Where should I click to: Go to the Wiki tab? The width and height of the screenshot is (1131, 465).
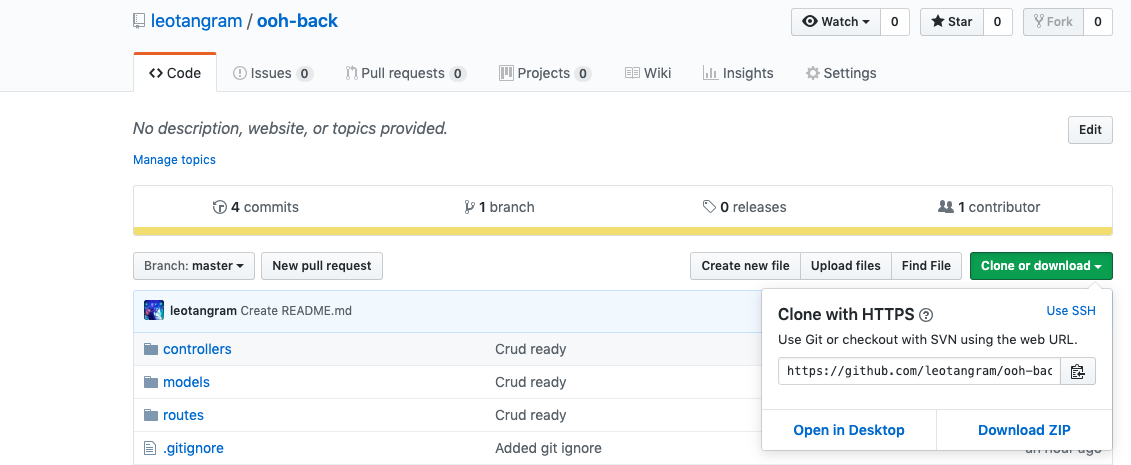pos(648,73)
